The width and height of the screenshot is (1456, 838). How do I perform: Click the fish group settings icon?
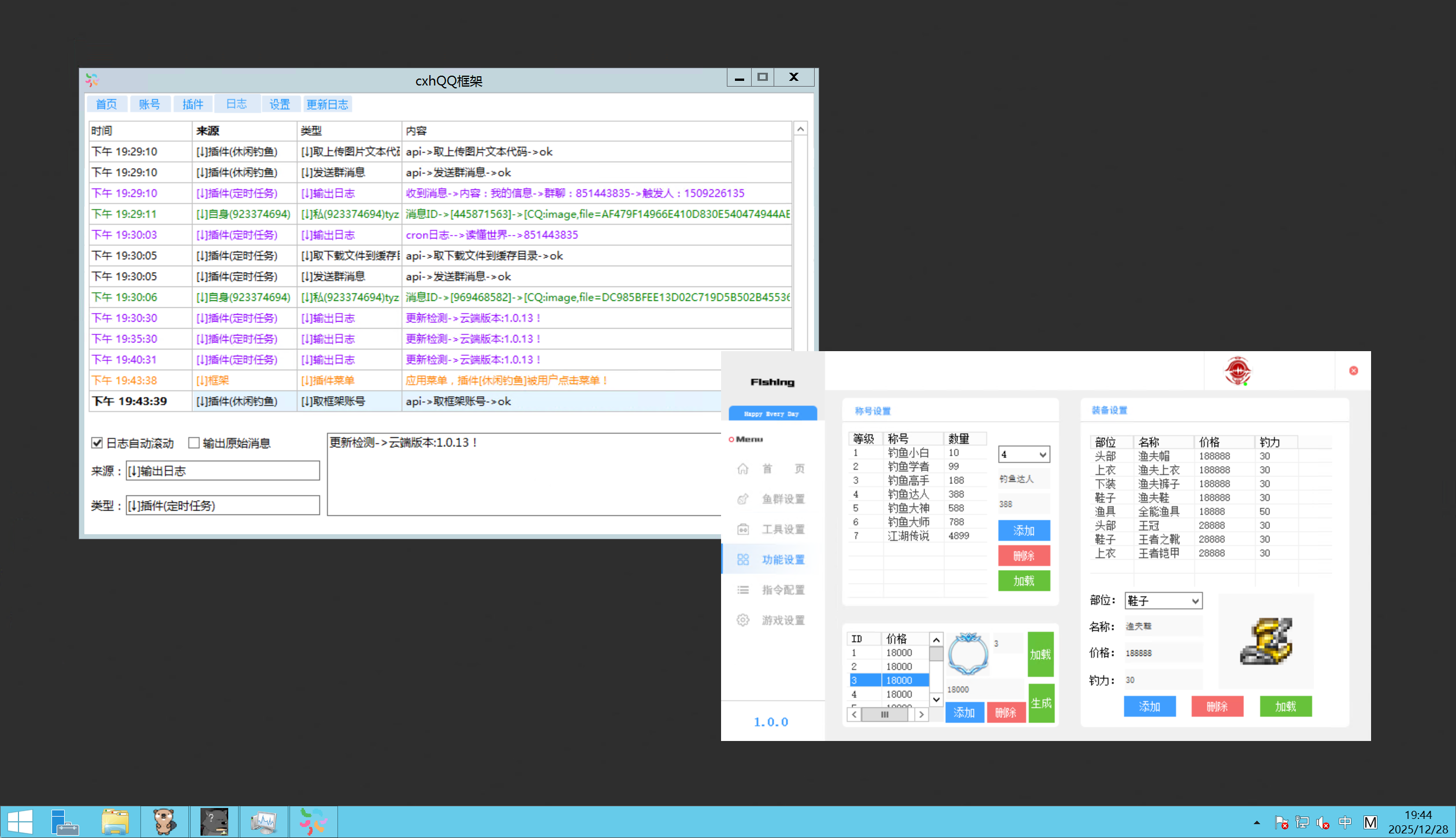click(x=743, y=499)
